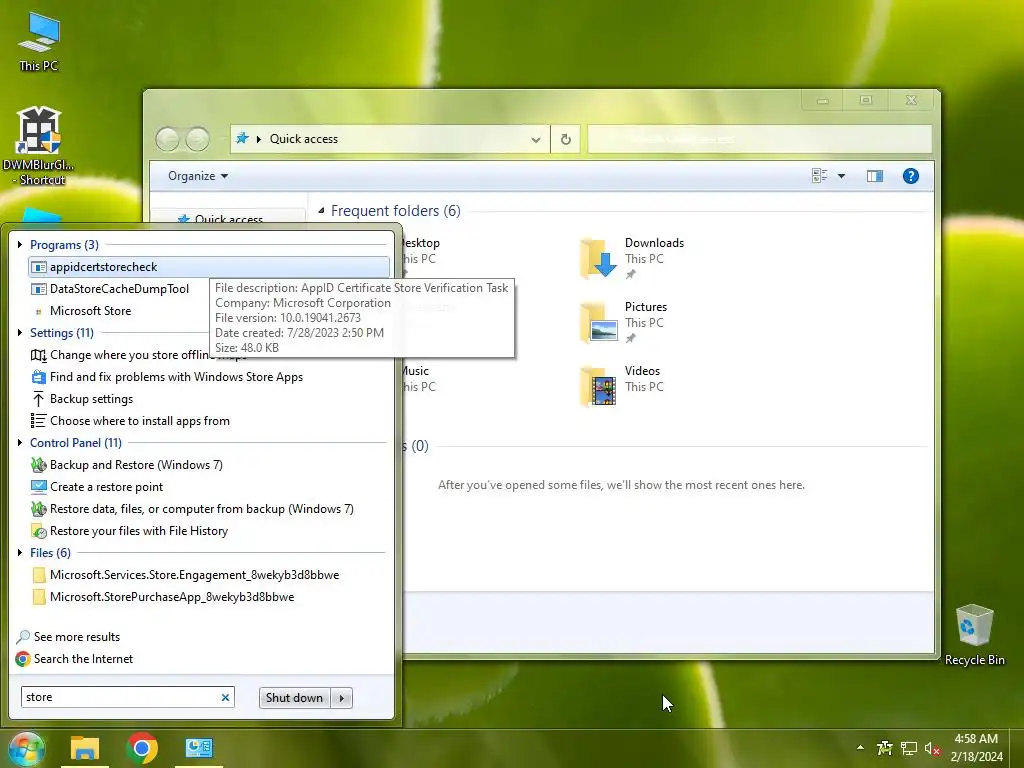Launch Google Chrome from the taskbar
The width and height of the screenshot is (1024, 768).
(x=142, y=748)
